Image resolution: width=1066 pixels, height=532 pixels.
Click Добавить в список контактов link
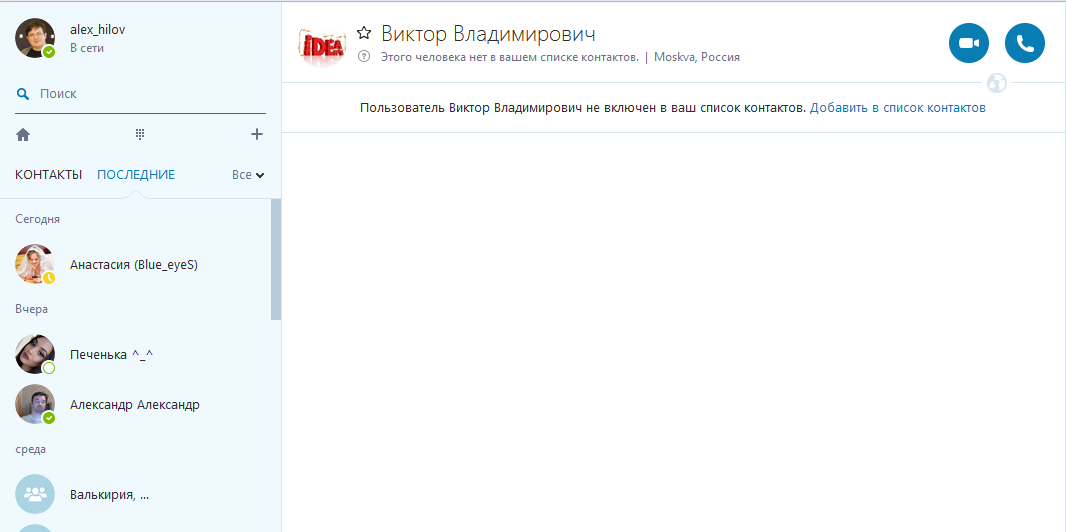click(x=897, y=107)
